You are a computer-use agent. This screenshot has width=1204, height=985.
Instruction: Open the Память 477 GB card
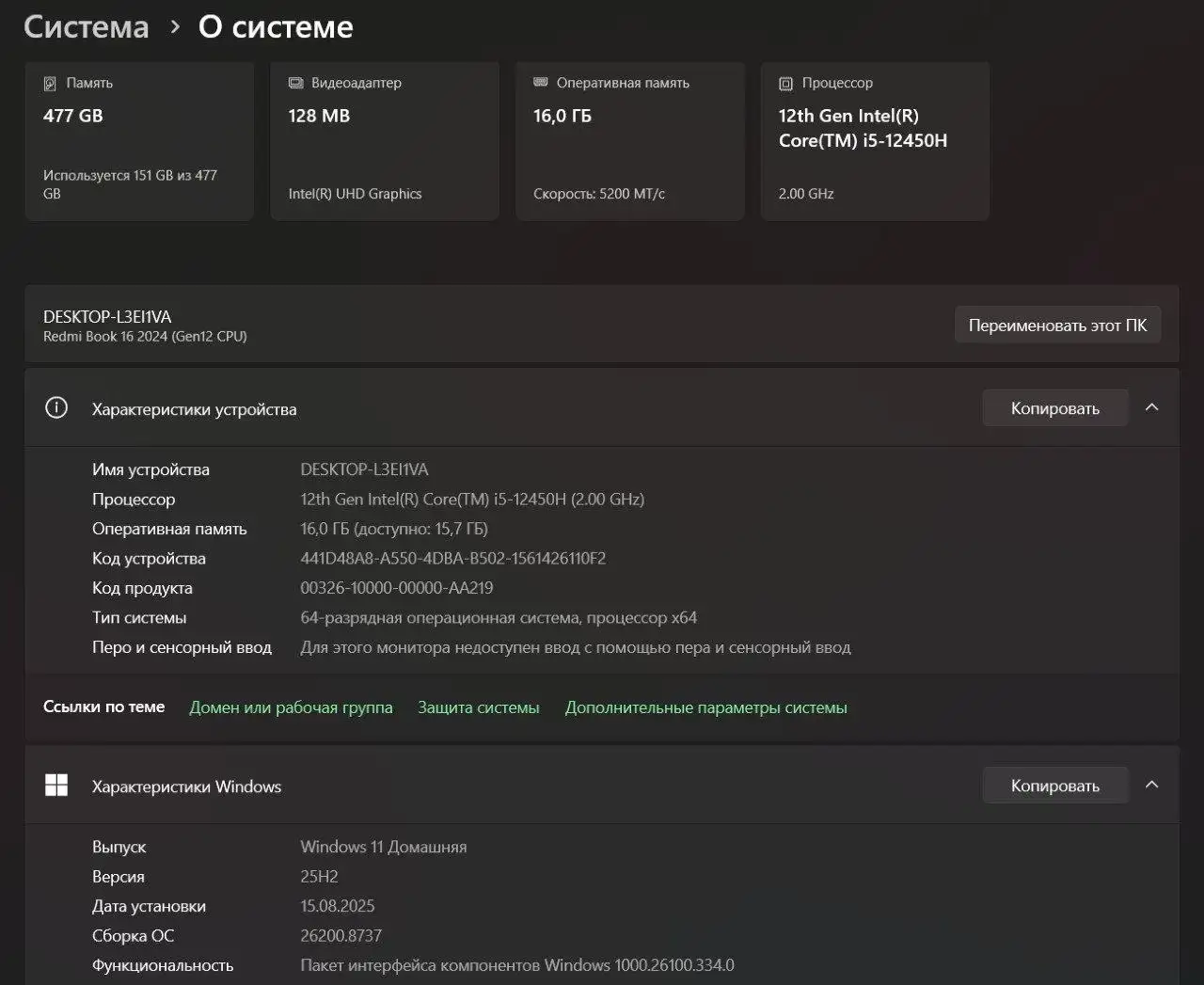(x=139, y=141)
